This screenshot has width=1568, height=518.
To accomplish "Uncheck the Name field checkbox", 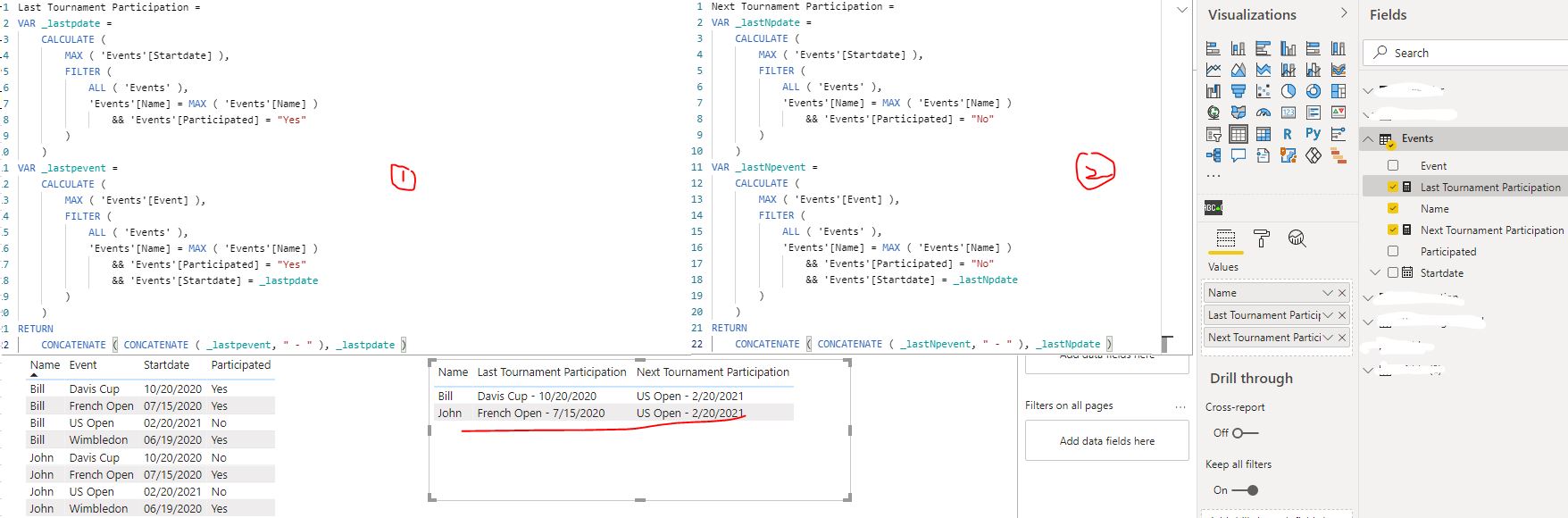I will point(1393,208).
